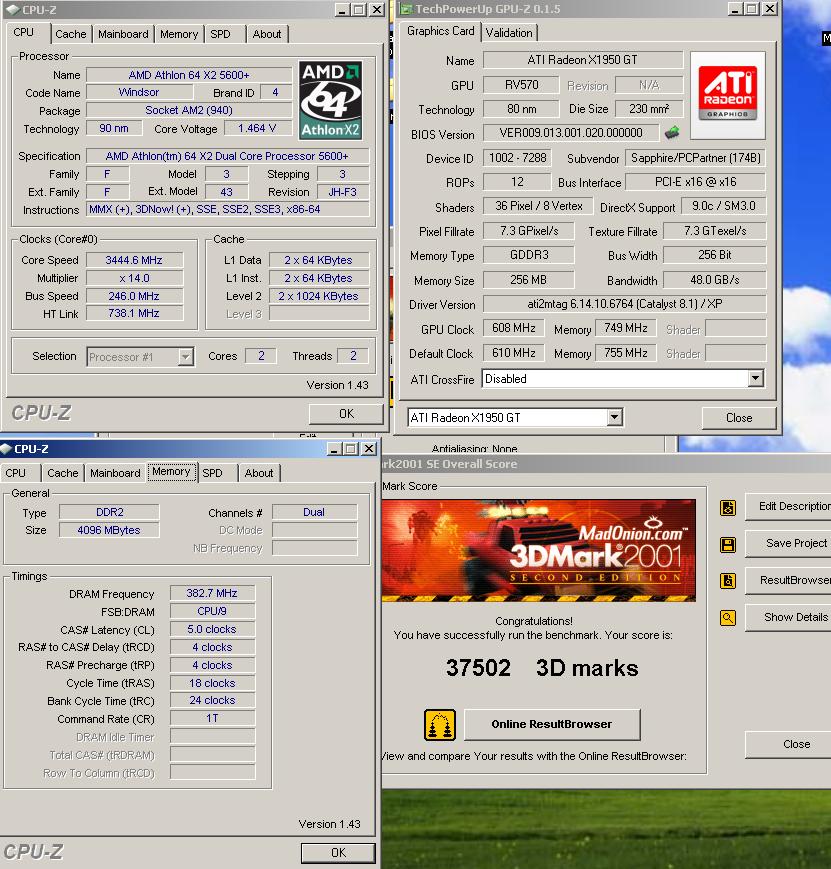Click the Save Project button
This screenshot has width=831, height=869.
pos(788,543)
